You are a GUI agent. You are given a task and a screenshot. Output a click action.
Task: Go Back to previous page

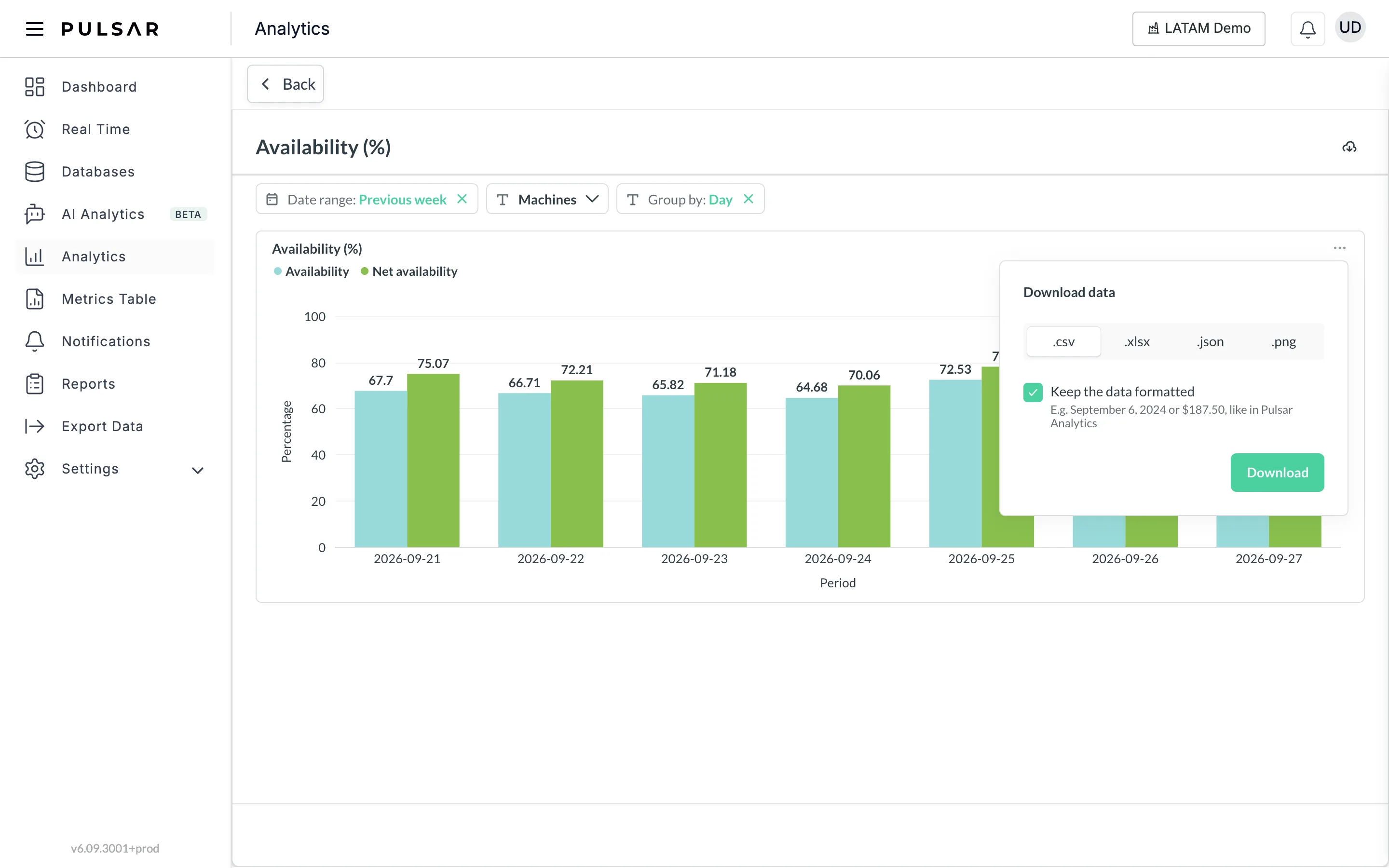[285, 84]
